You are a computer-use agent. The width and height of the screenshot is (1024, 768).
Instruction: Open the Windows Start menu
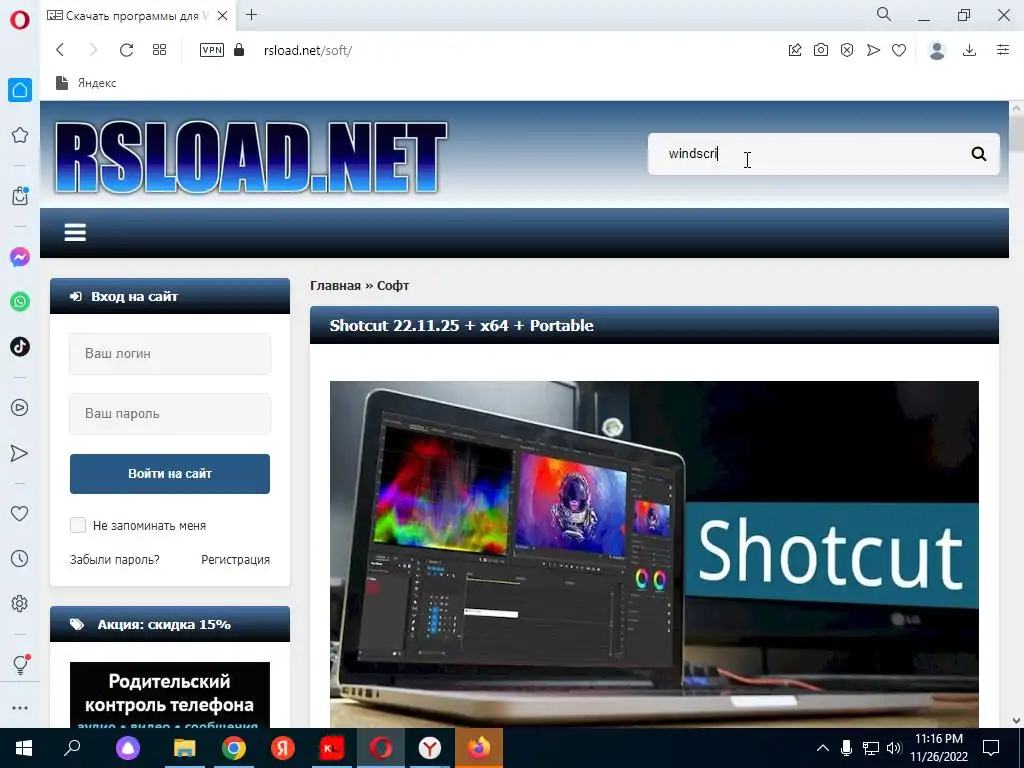click(x=24, y=748)
